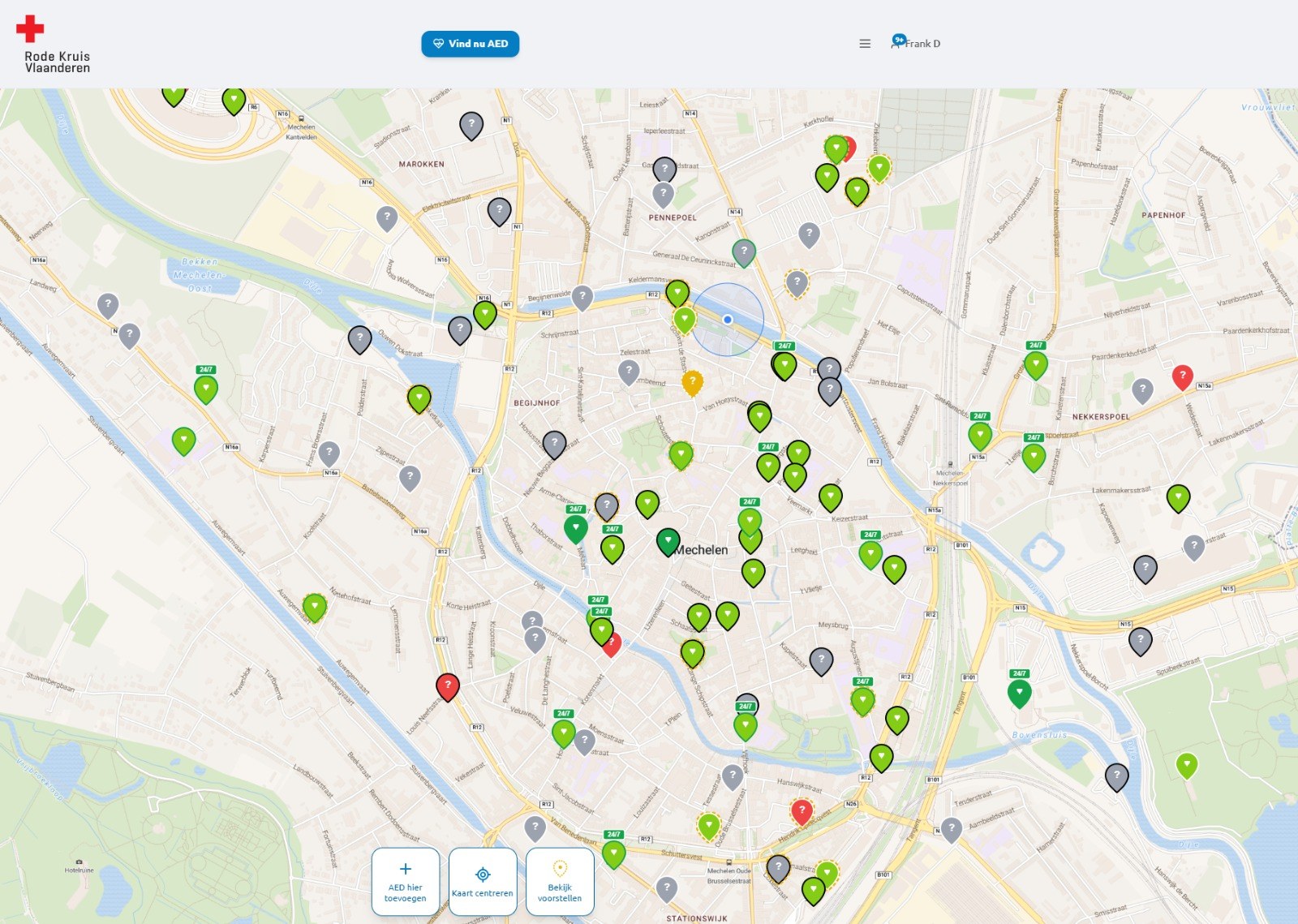This screenshot has height=924, width=1298.
Task: Select the gray marker near Meysbrug
Action: [x=821, y=661]
